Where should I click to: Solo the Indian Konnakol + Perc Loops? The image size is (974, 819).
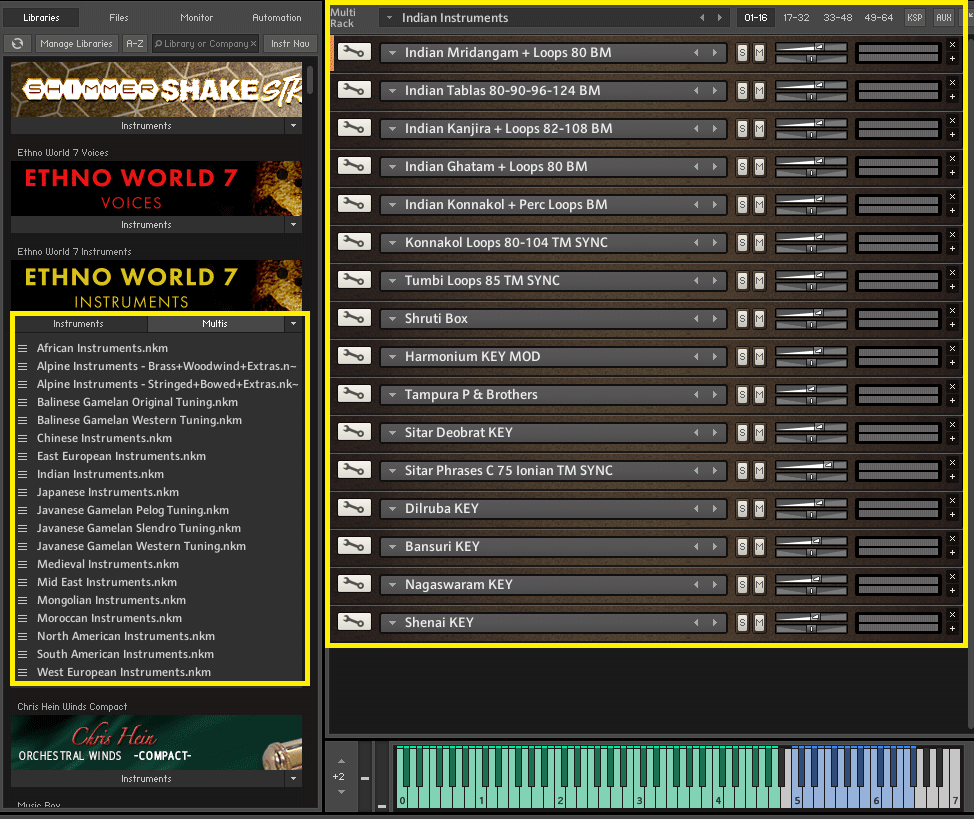point(742,205)
